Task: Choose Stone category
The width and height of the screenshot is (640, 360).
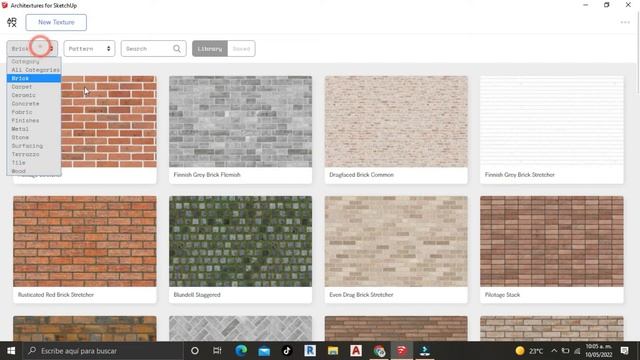Action: (x=34, y=137)
